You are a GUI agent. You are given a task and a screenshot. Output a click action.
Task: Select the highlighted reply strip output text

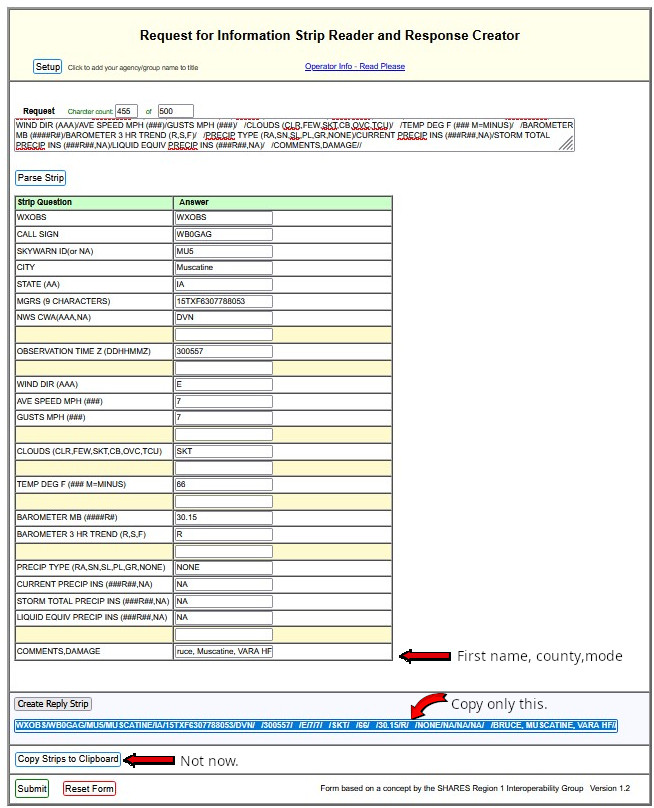pyautogui.click(x=315, y=726)
